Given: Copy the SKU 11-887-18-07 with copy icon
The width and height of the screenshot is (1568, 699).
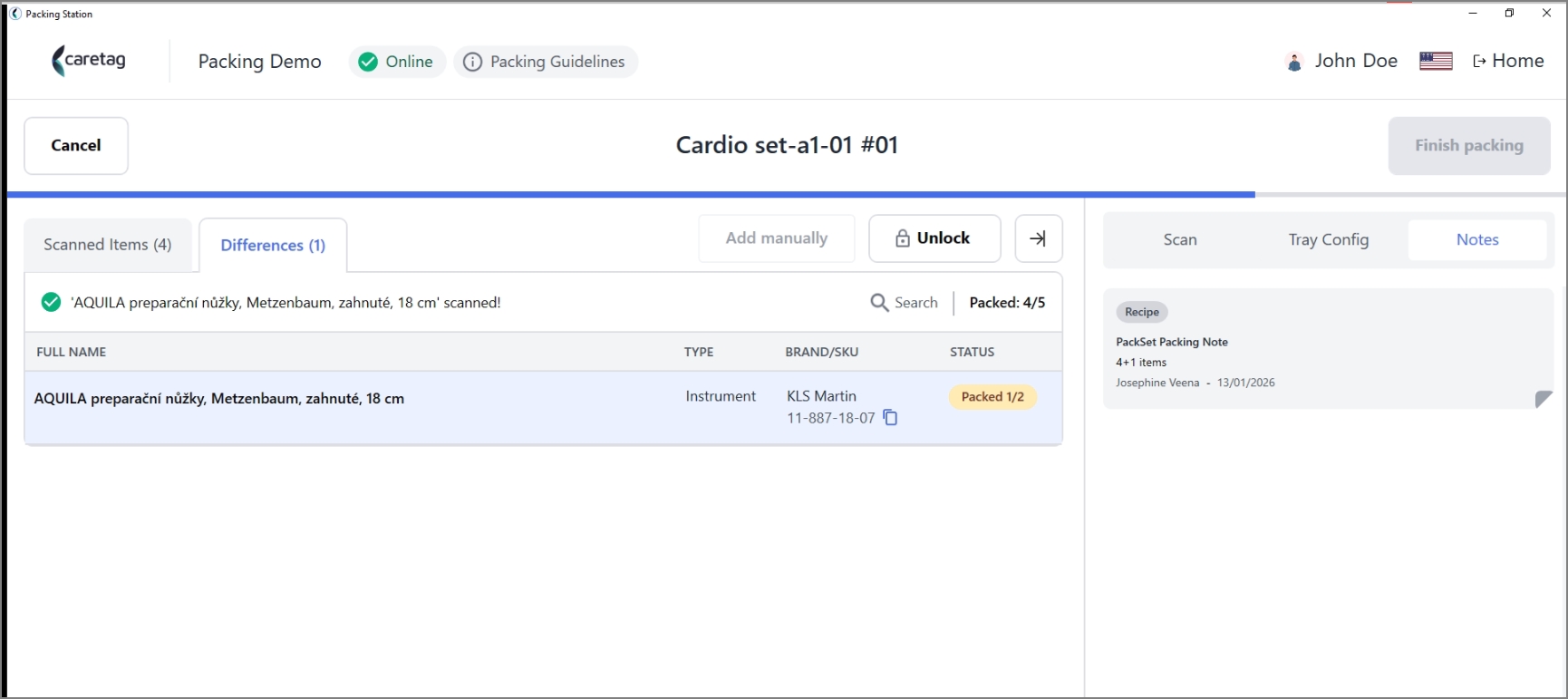Looking at the screenshot, I should [x=890, y=417].
